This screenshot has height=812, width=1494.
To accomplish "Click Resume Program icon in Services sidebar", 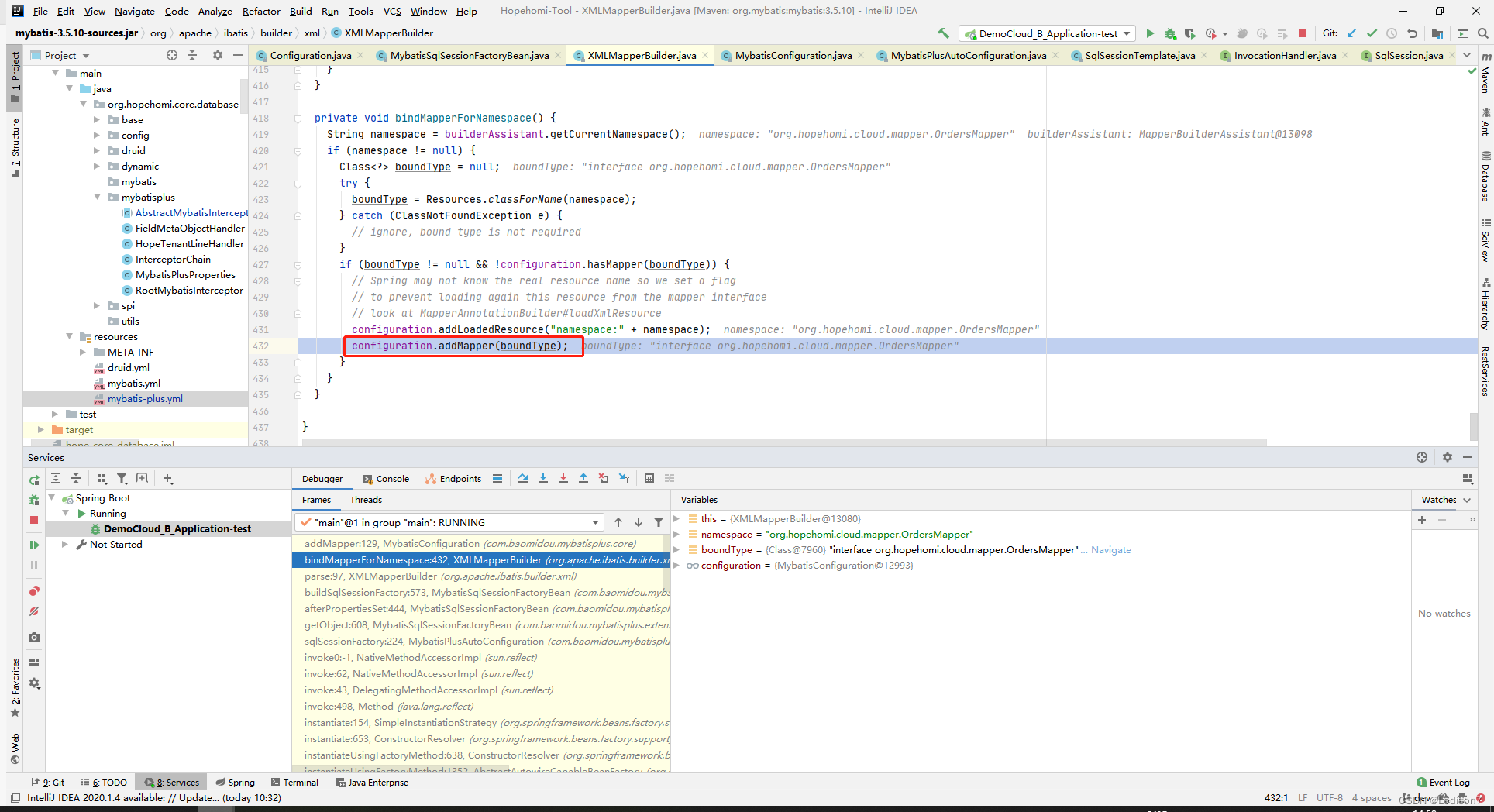I will click(34, 545).
